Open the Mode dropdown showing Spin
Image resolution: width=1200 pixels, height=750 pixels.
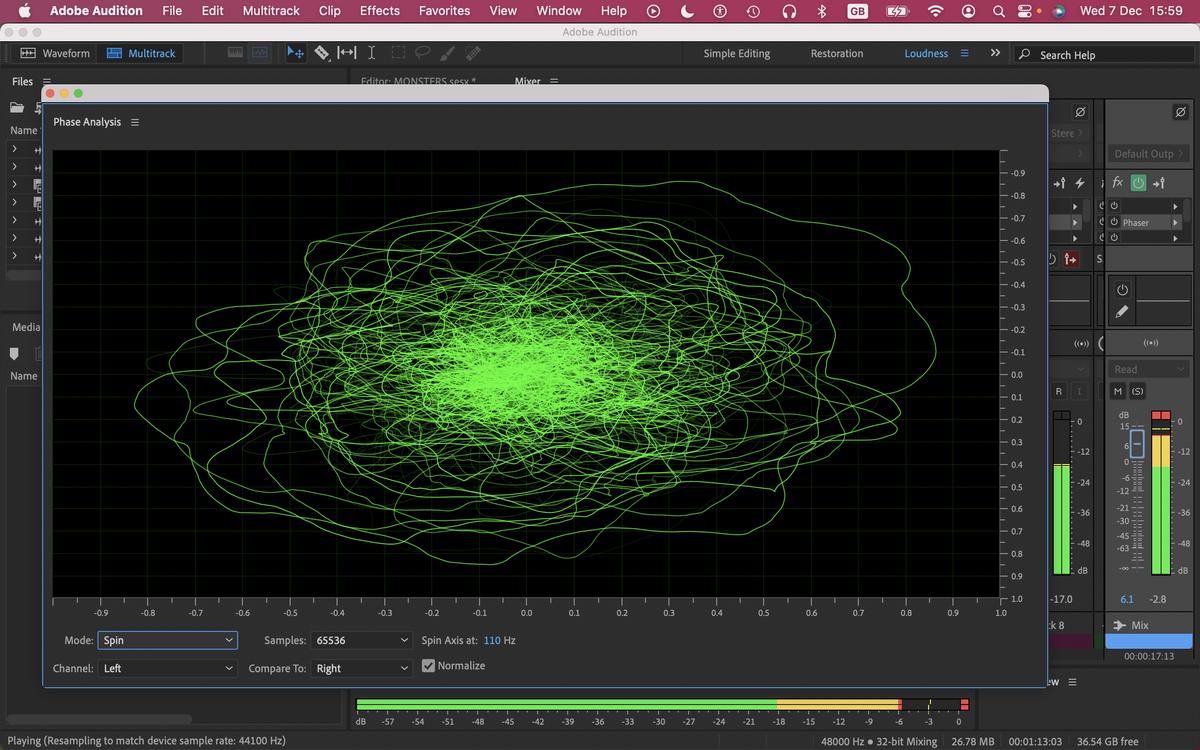[167, 640]
